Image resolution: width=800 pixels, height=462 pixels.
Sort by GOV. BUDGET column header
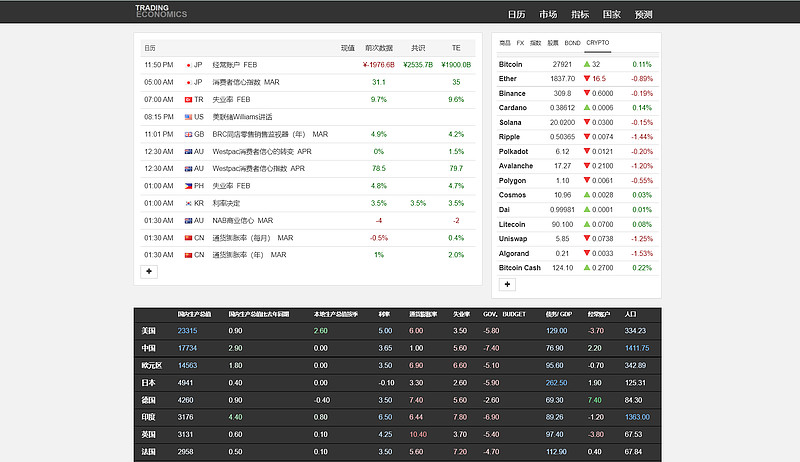504,314
